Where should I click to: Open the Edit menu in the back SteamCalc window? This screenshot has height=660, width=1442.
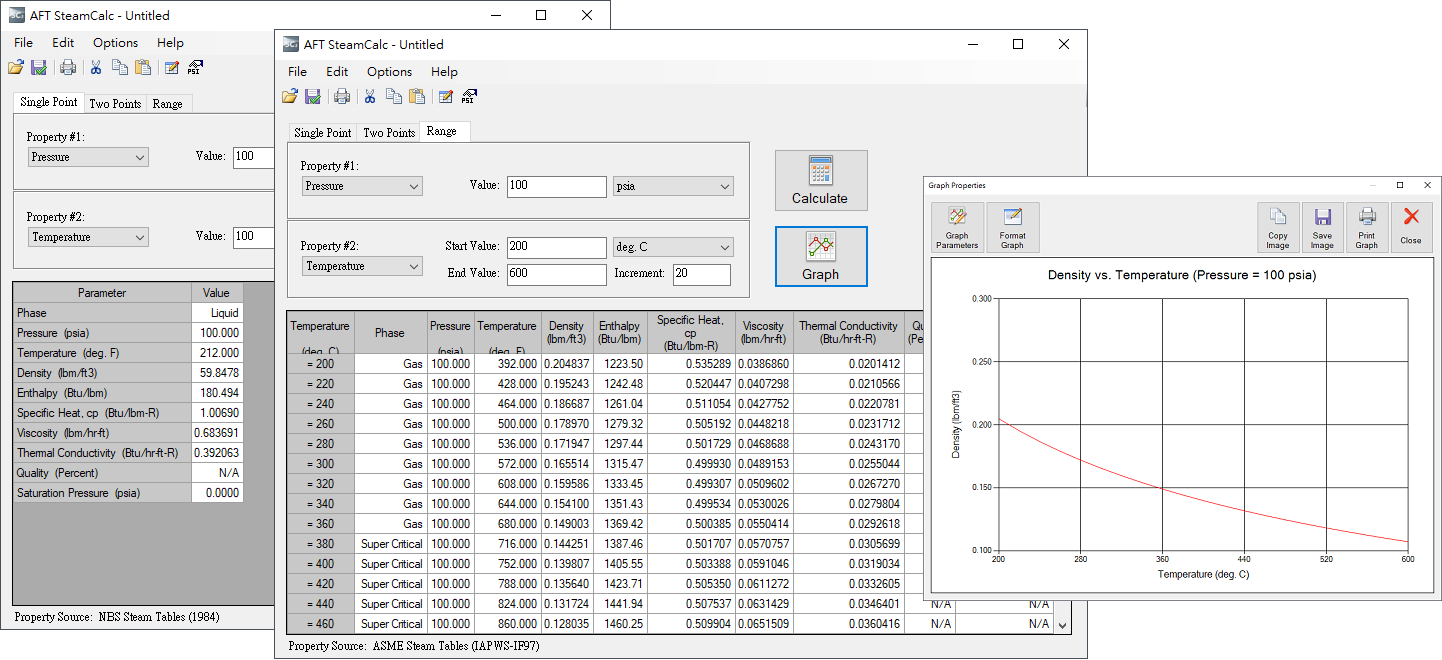click(x=63, y=43)
